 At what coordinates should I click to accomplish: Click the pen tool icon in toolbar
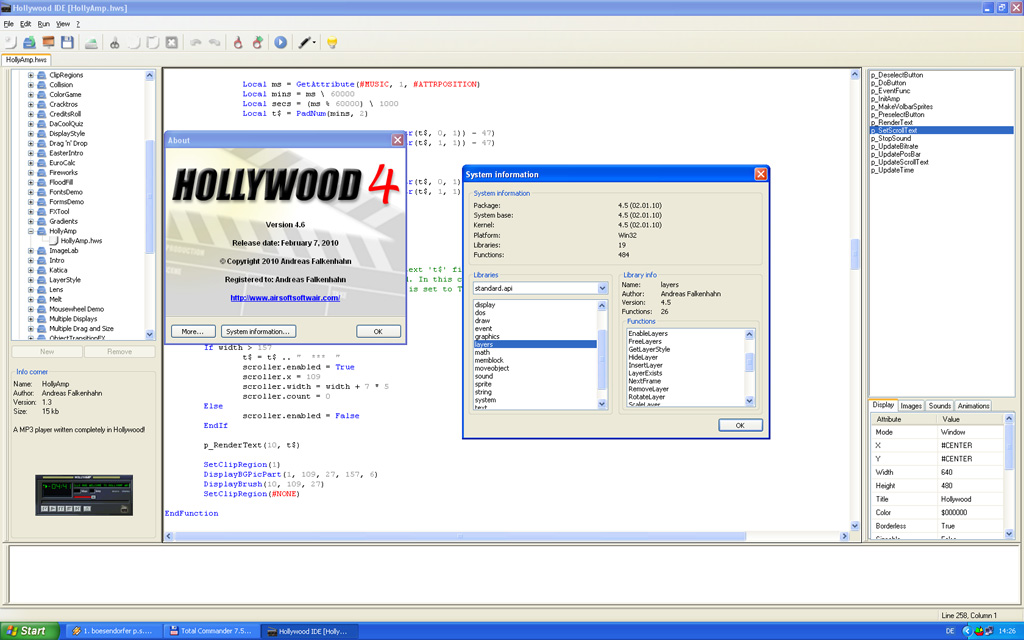pyautogui.click(x=304, y=42)
